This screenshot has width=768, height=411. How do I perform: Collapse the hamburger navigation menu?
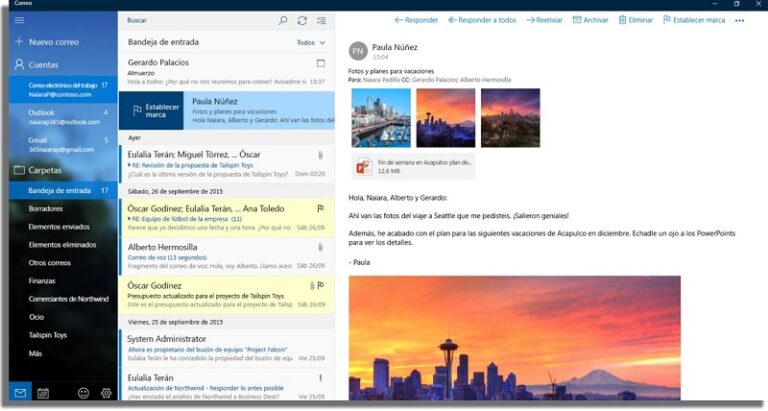19,19
